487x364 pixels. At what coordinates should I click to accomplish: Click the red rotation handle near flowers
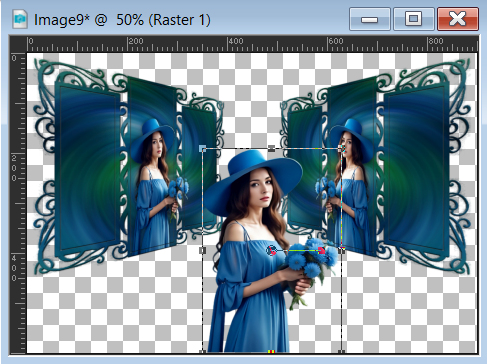(x=321, y=250)
